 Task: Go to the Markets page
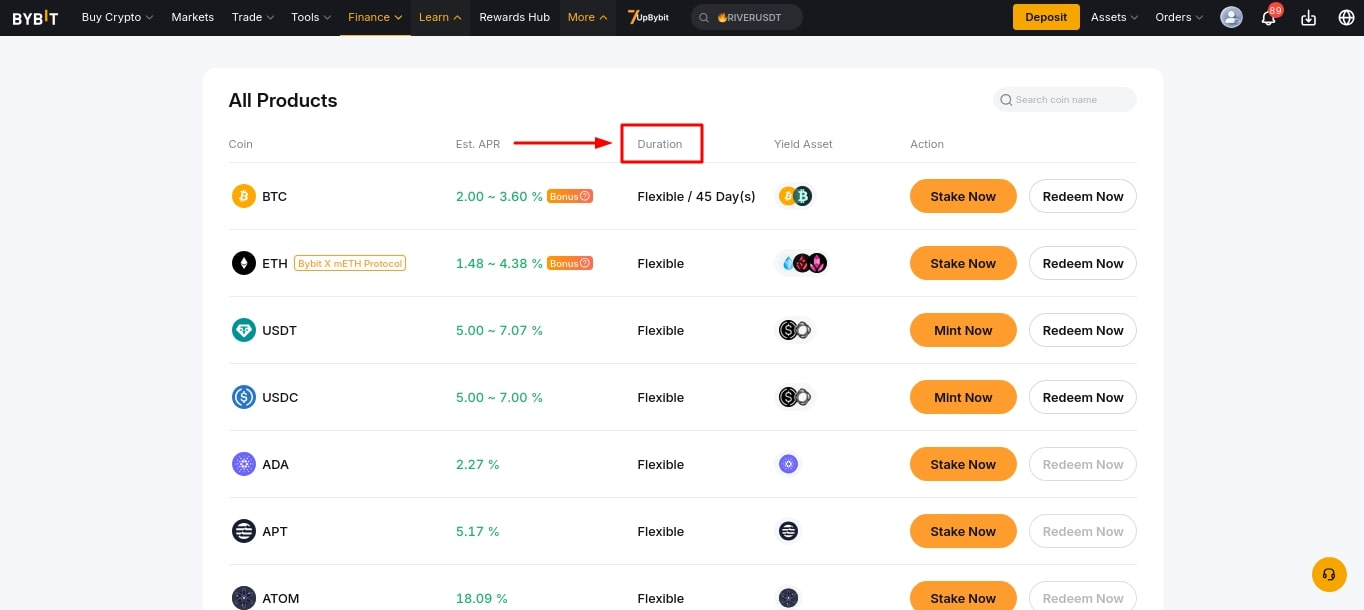coord(193,17)
